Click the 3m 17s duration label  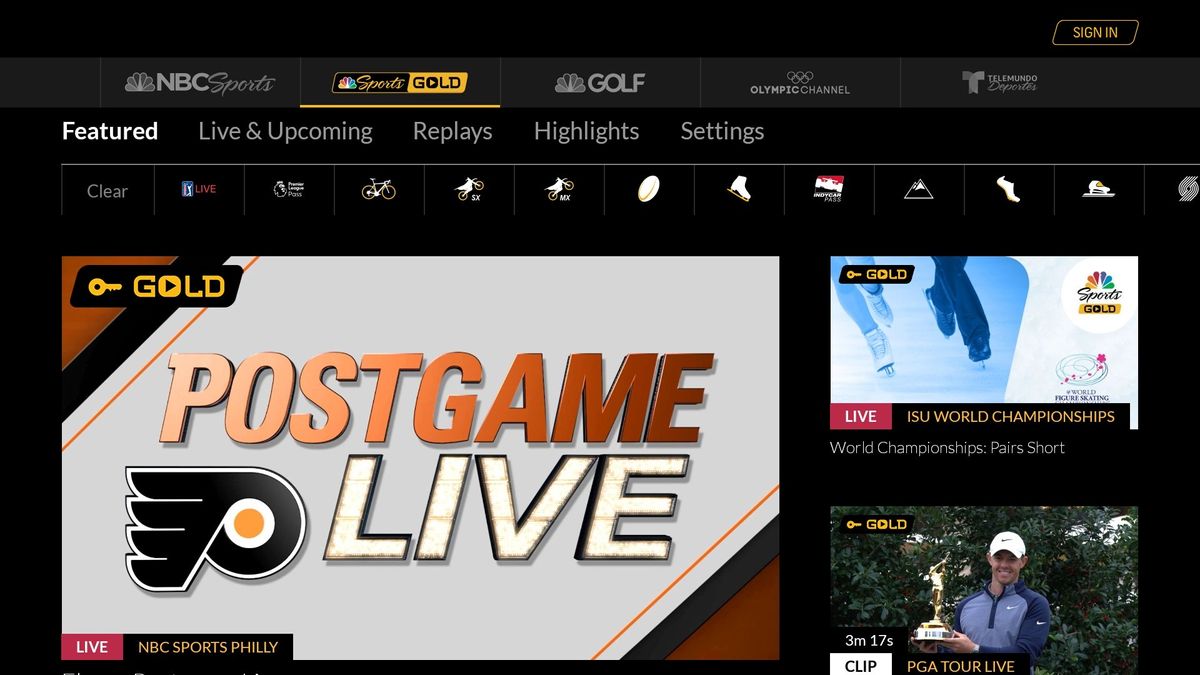point(869,640)
